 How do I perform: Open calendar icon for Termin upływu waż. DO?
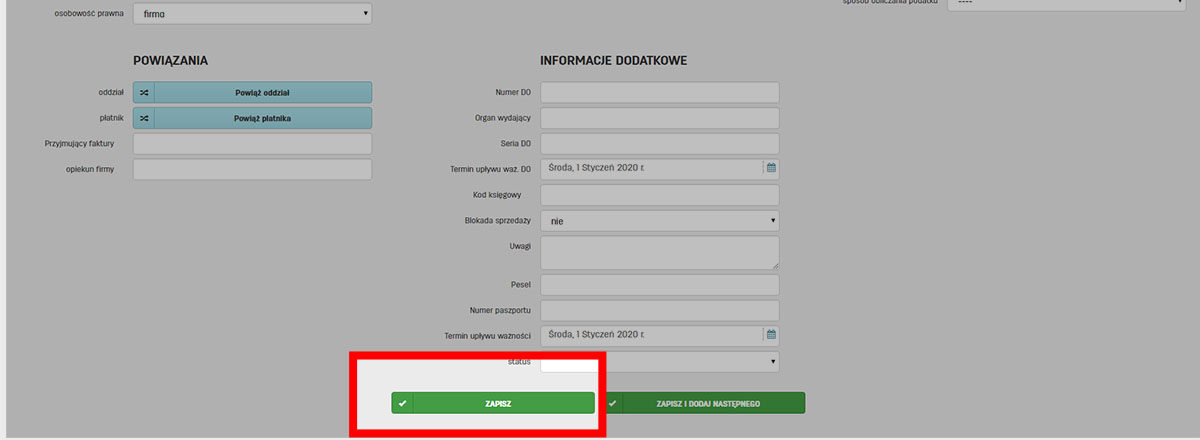(771, 168)
